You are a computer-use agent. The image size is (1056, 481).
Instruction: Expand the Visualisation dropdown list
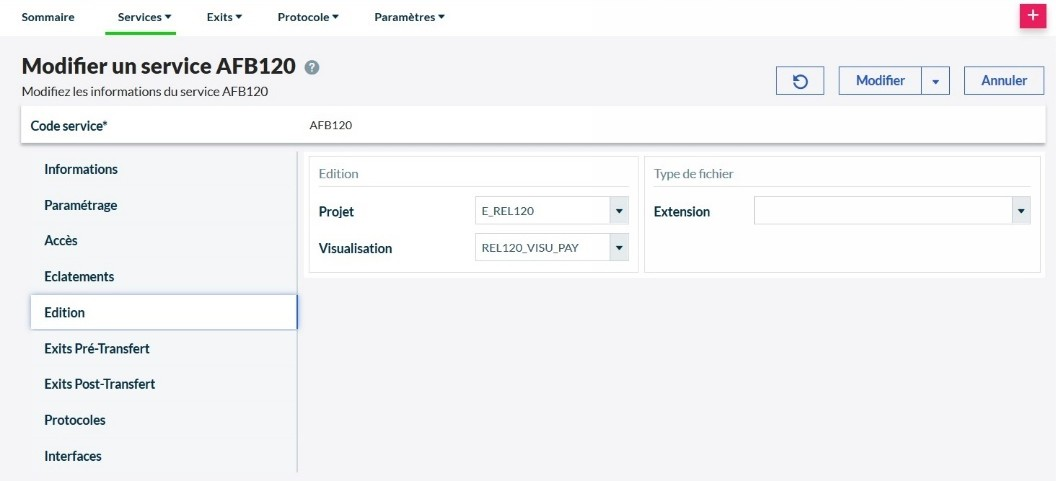[619, 248]
